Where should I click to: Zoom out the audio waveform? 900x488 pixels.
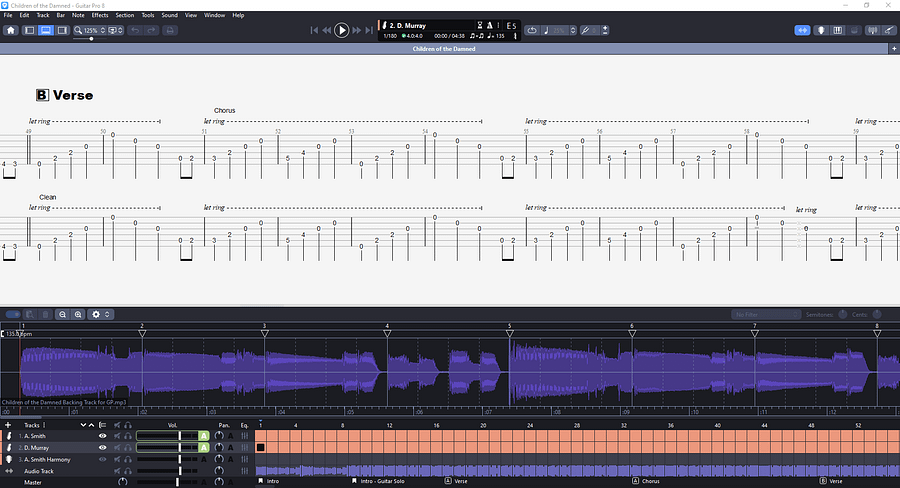pos(63,314)
